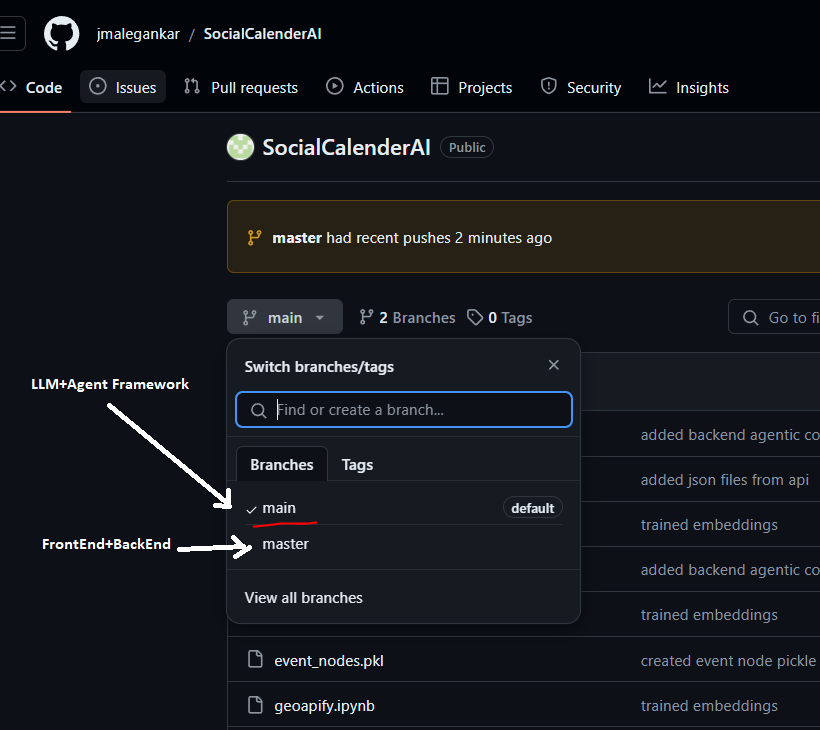Click the Public visibility badge

click(x=467, y=147)
